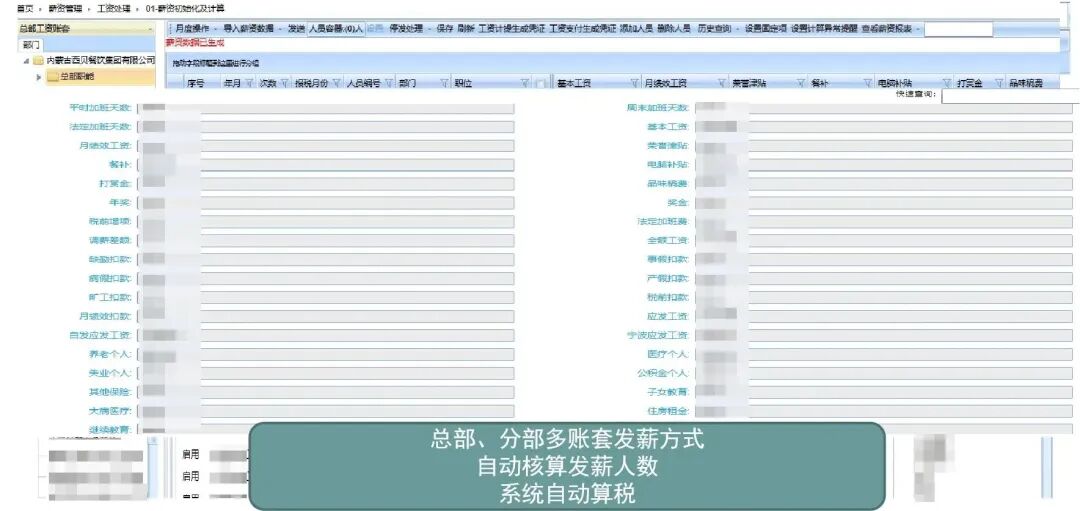
Task: Open the 电脑补贴 column filter icon
Action: (947, 83)
